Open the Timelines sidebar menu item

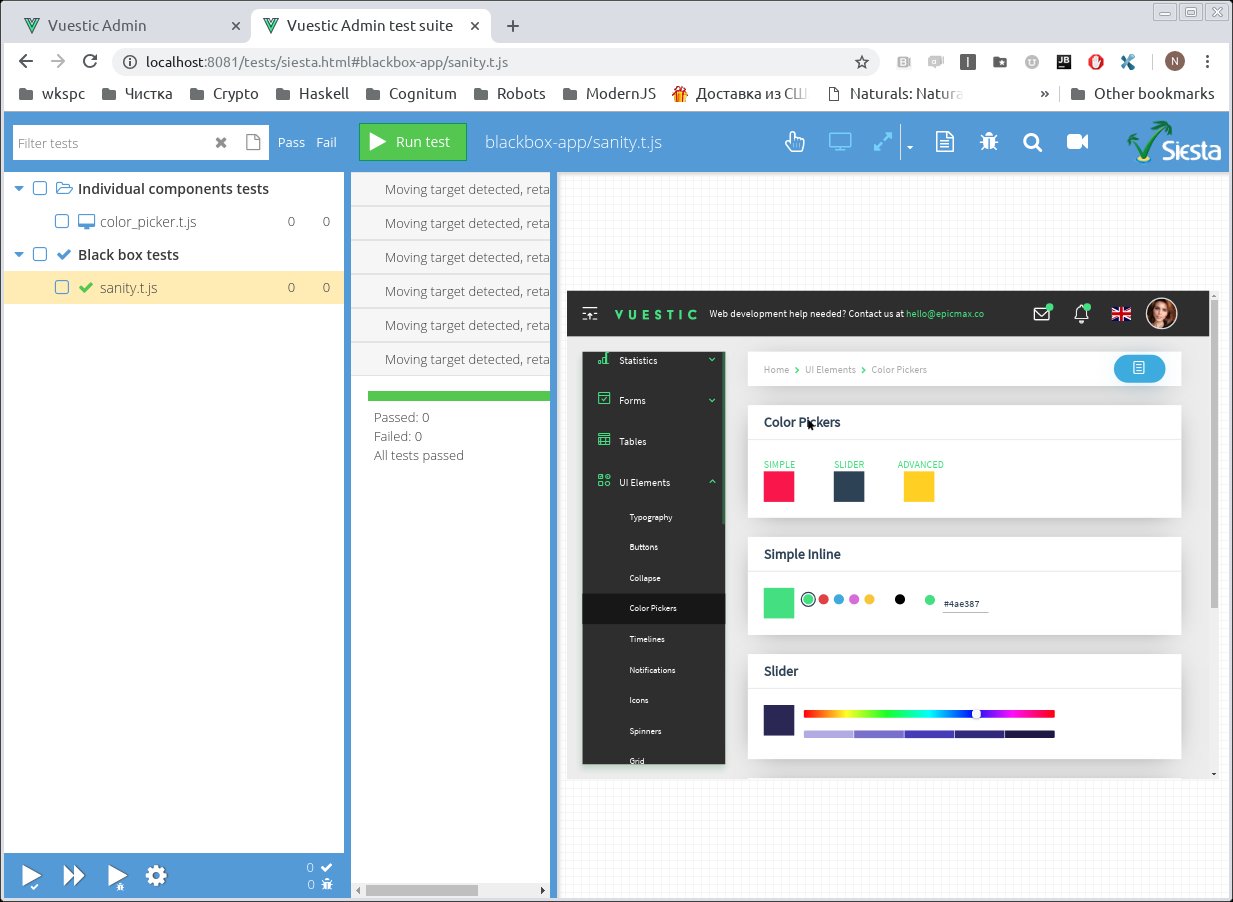(647, 639)
